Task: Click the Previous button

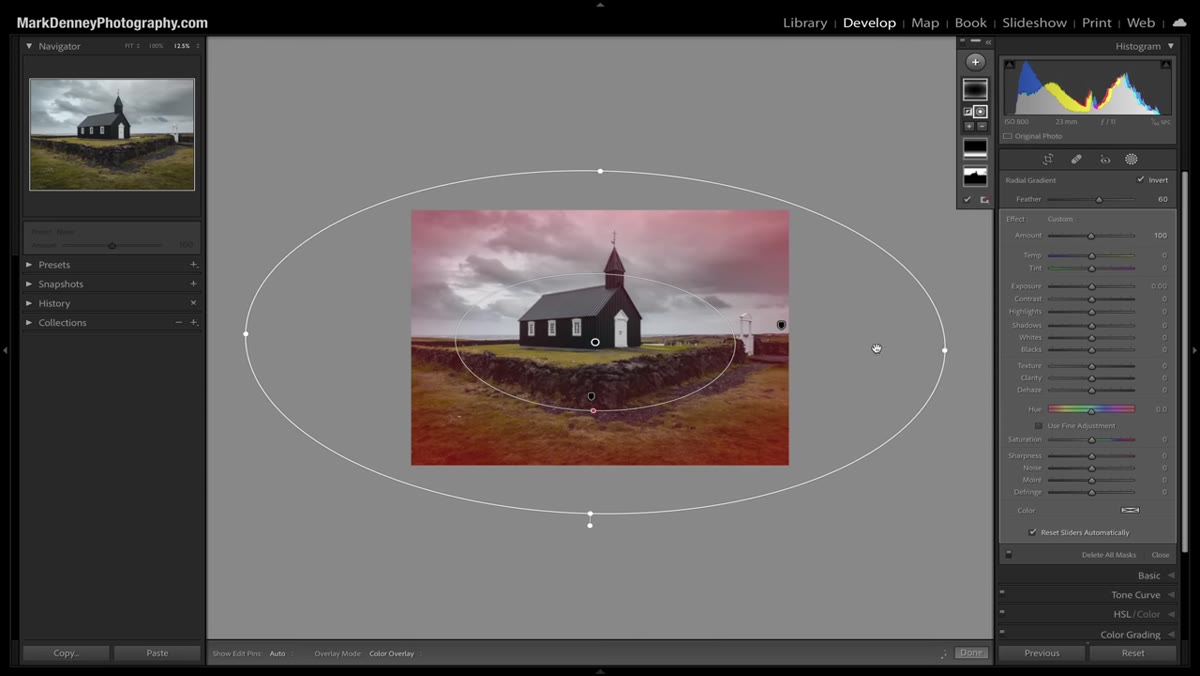Action: [1041, 653]
